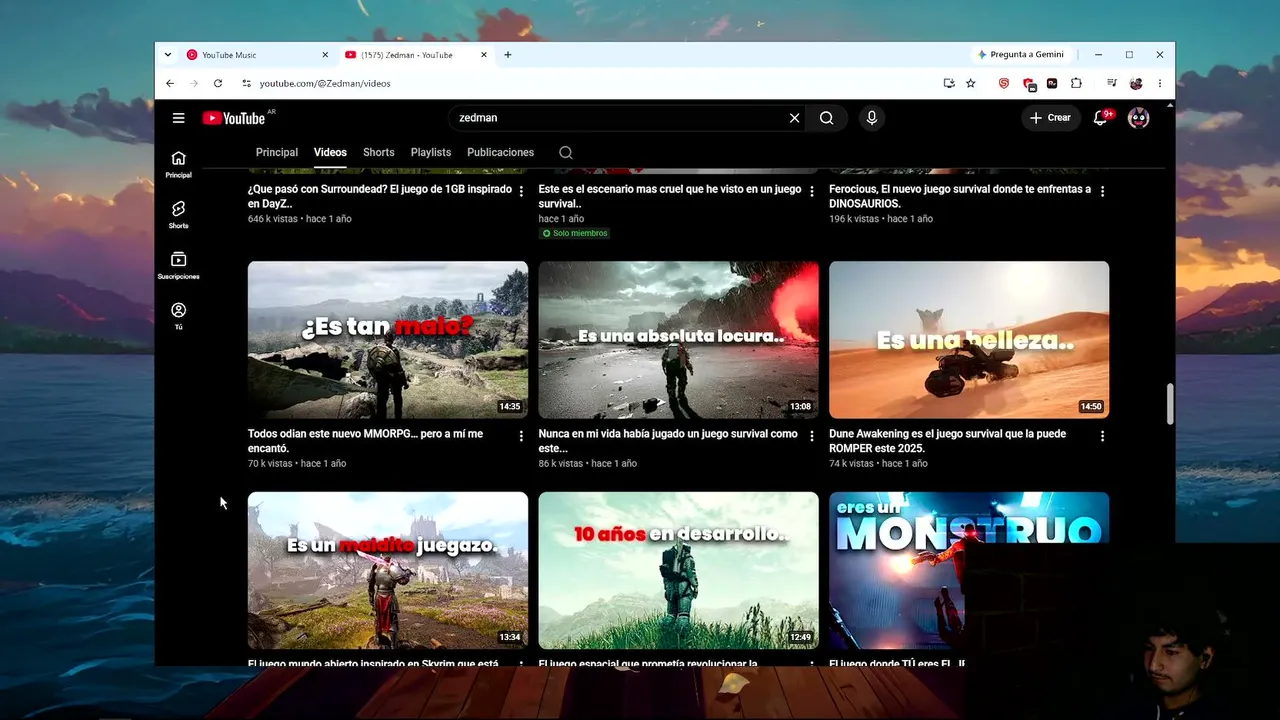Open 'Este es el escenario mas cruel' title
Viewport: 1280px width, 720px height.
[670, 196]
